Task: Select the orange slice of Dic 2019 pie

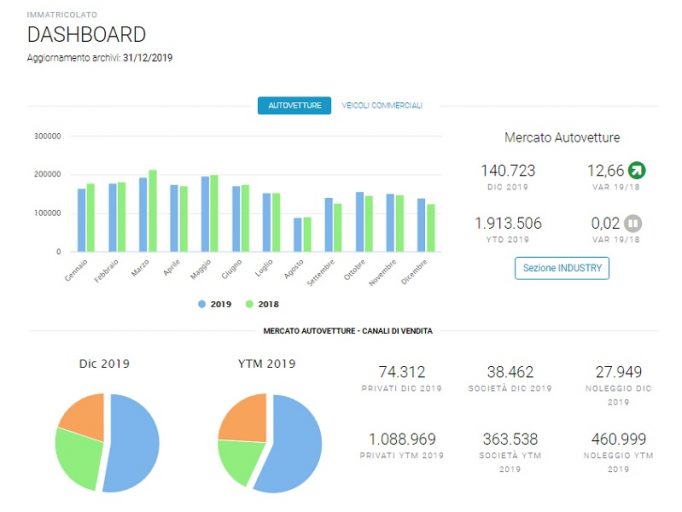Action: (85, 418)
